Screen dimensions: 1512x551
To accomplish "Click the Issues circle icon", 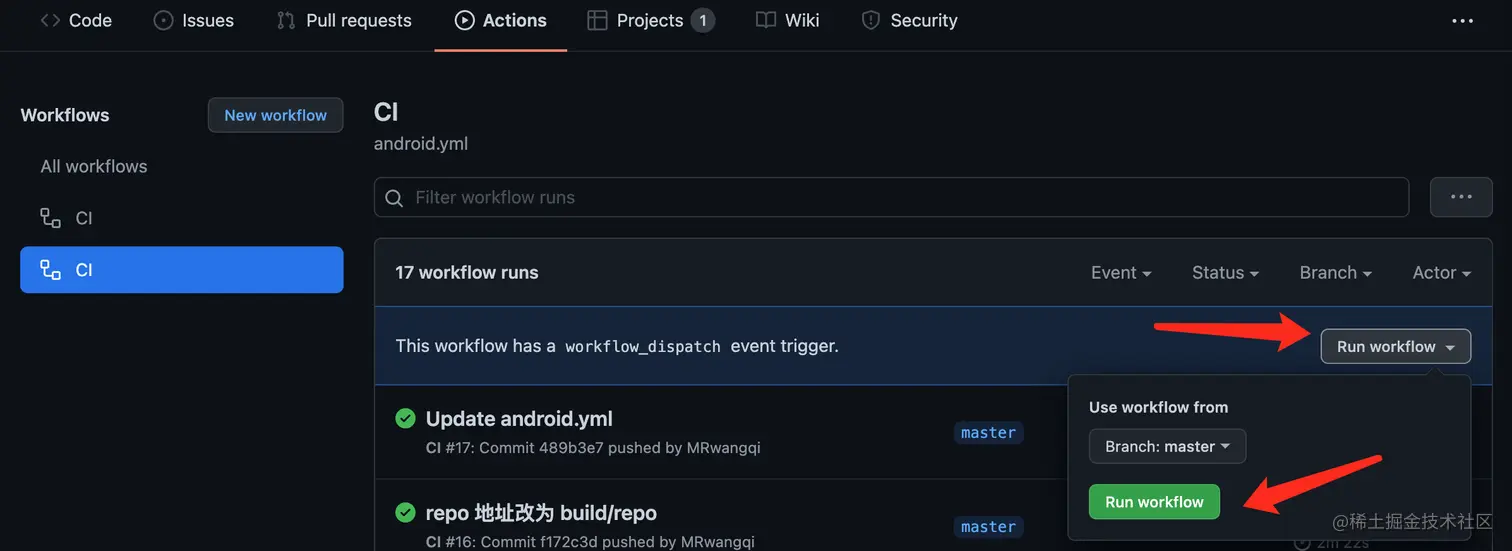I will [163, 20].
